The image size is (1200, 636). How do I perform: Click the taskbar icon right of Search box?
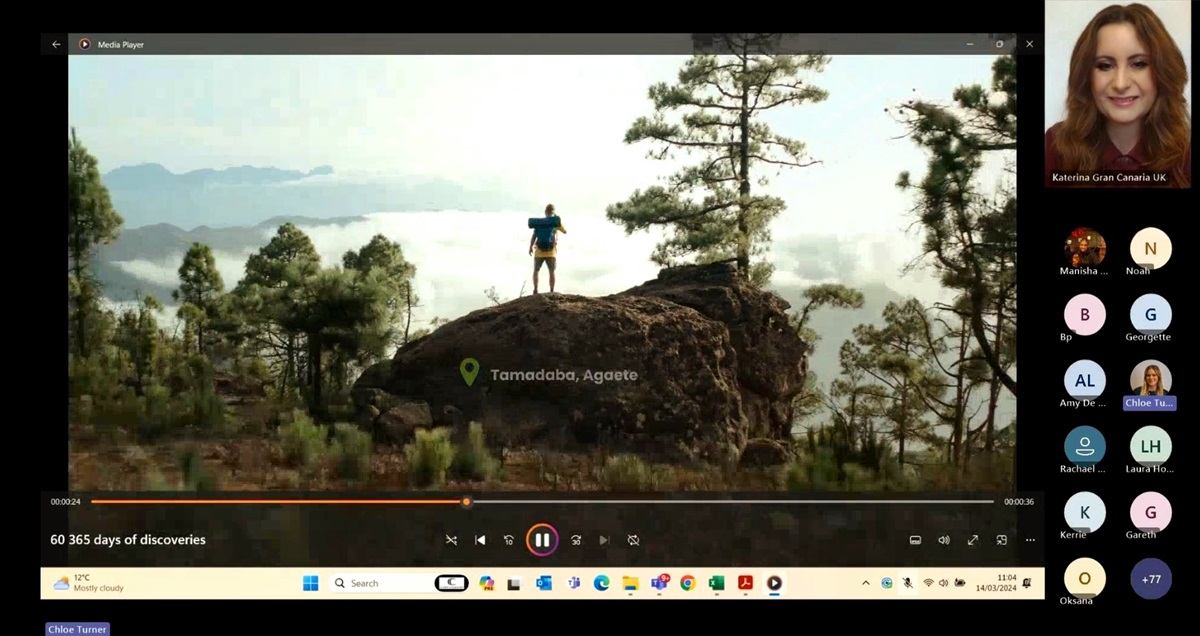[452, 583]
